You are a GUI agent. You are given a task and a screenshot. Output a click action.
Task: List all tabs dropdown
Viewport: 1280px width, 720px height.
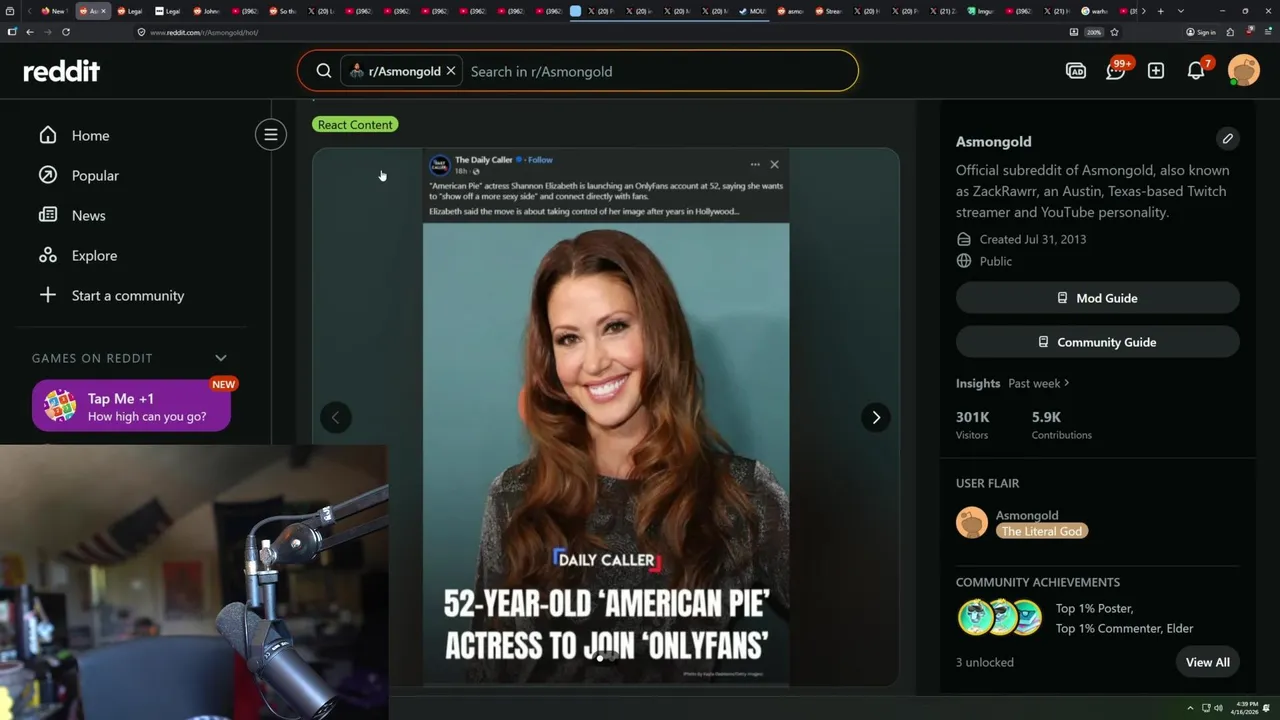(x=1181, y=11)
